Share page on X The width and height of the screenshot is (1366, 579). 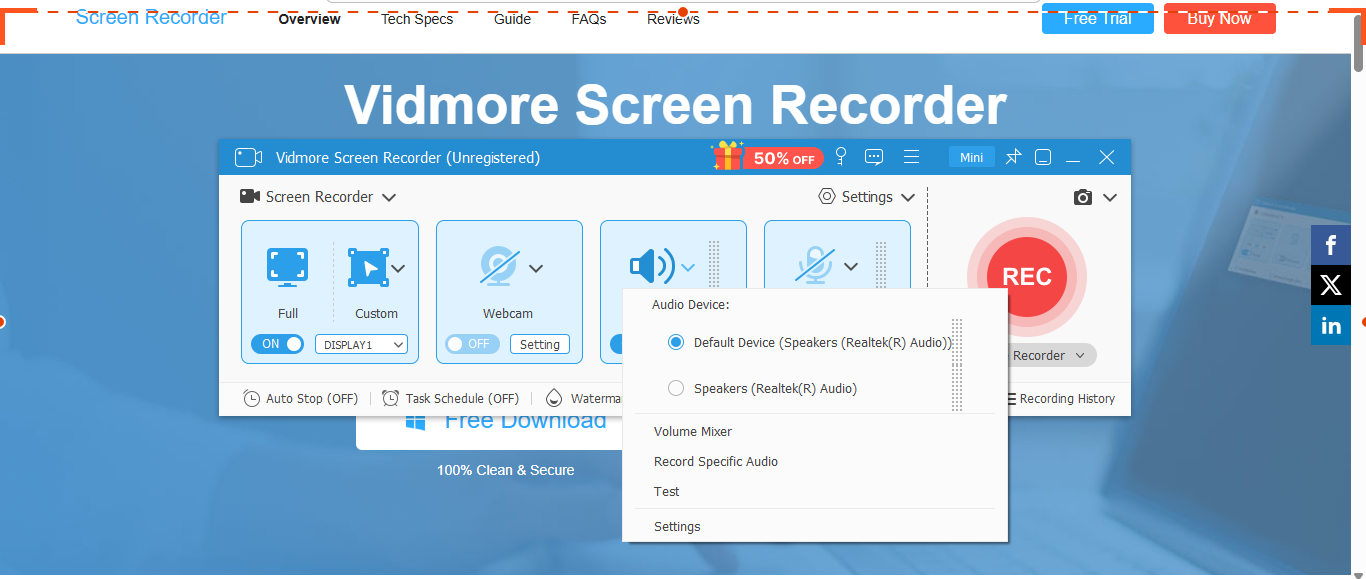coord(1331,285)
